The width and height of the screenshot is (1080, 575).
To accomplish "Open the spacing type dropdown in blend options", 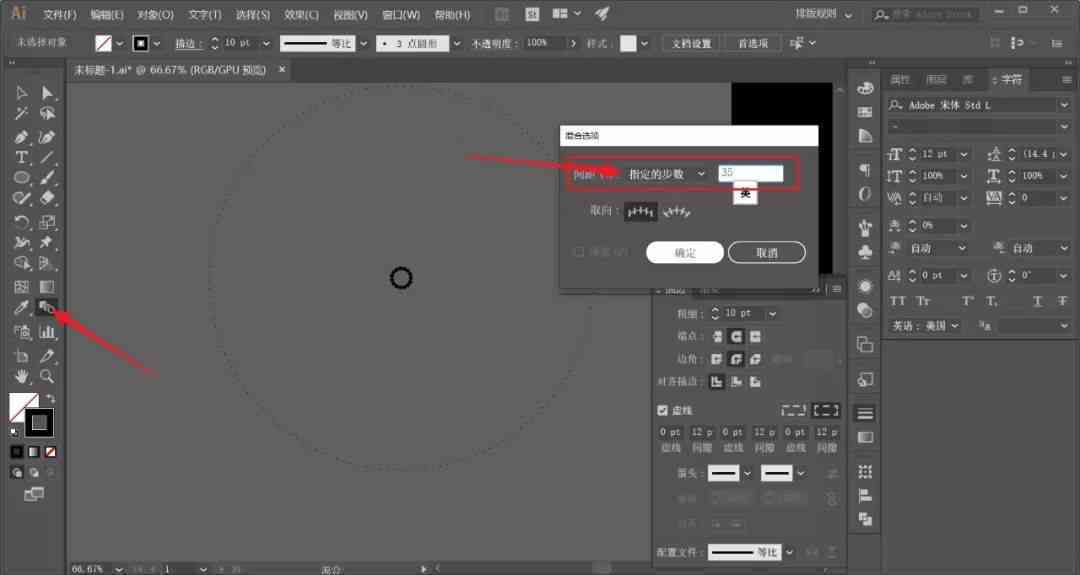I will coord(666,174).
